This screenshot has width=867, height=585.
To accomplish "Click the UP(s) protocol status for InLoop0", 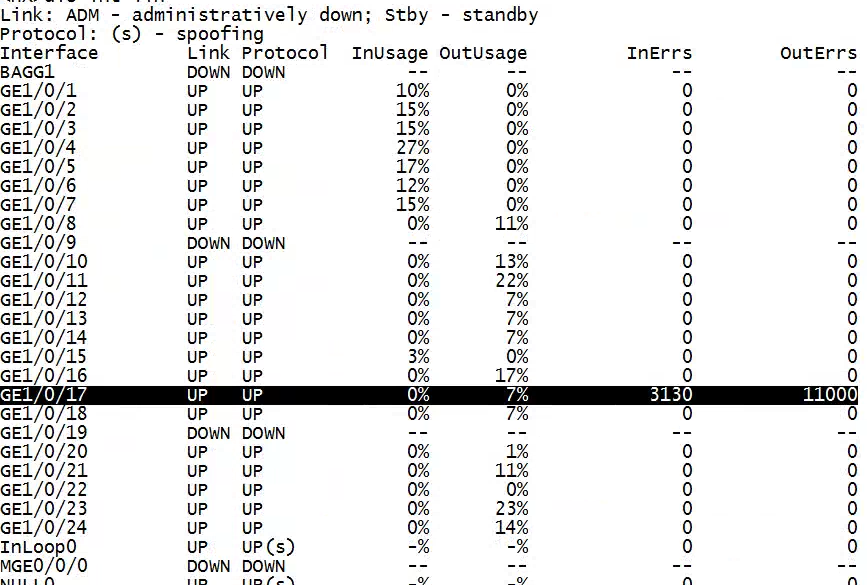I will click(x=268, y=547).
